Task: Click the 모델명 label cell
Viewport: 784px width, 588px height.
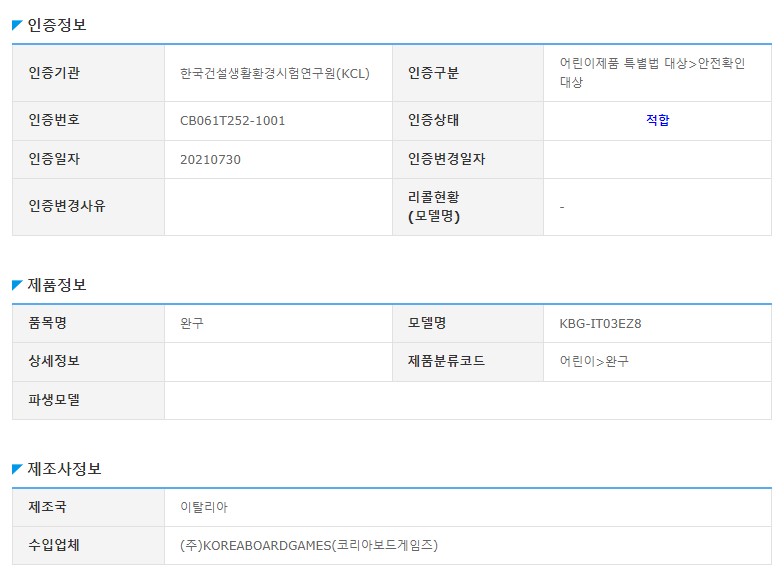Action: [x=468, y=324]
